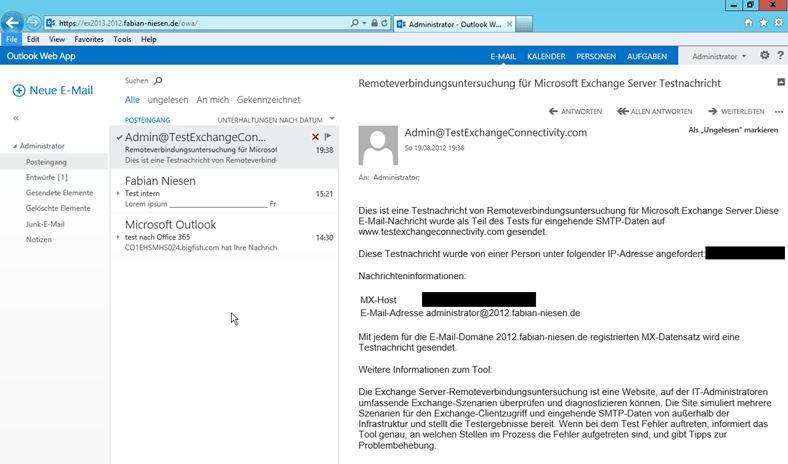Open Favorites star icon
Screen dimensions: 788x464
pos(763,23)
